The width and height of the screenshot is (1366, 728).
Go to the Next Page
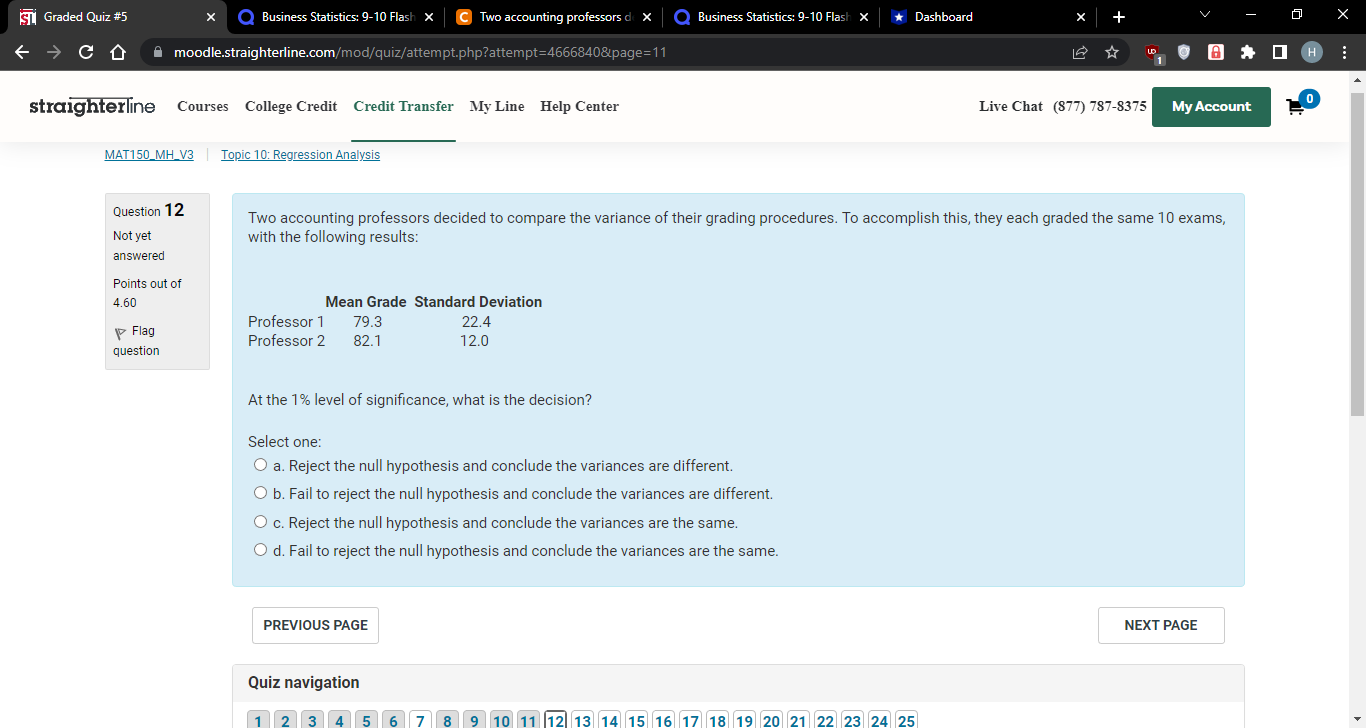(x=1161, y=625)
